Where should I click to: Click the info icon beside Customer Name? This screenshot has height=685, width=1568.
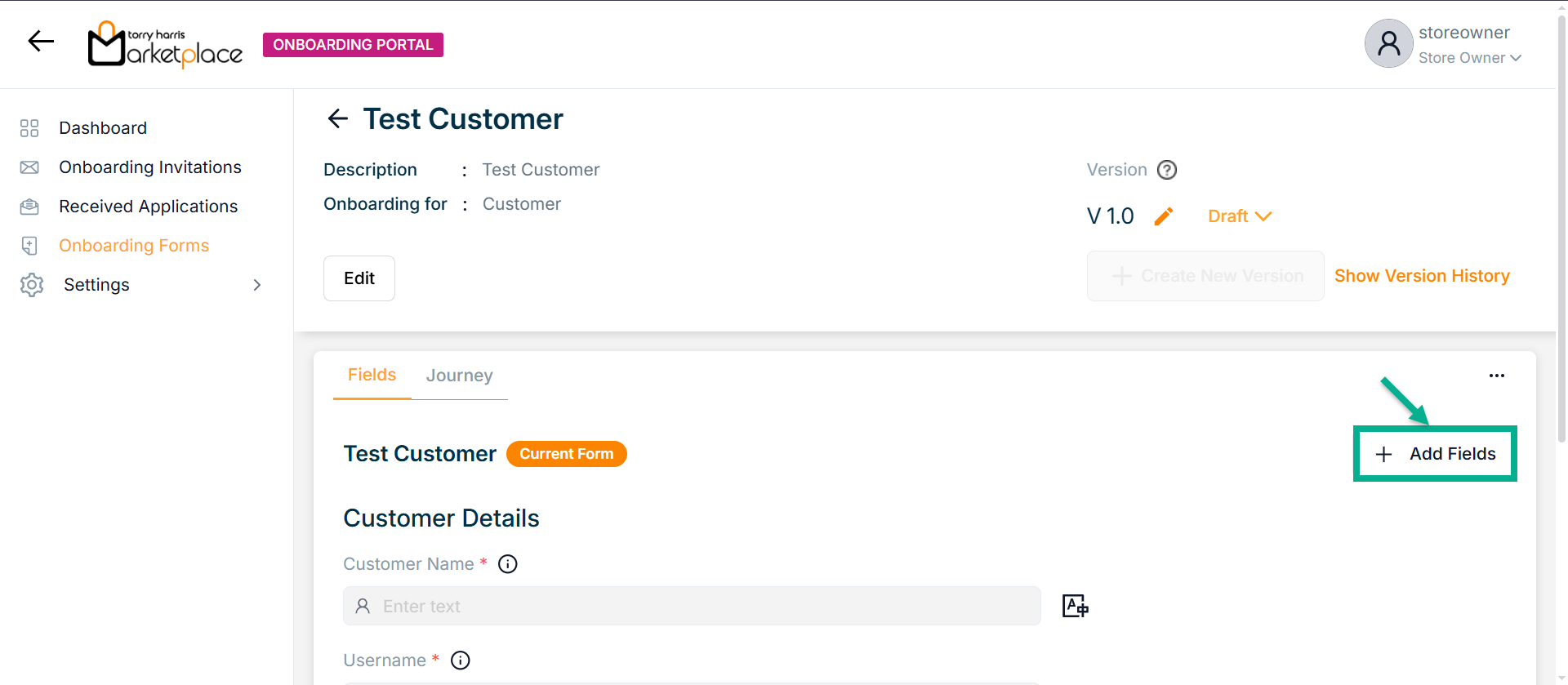pyautogui.click(x=508, y=564)
